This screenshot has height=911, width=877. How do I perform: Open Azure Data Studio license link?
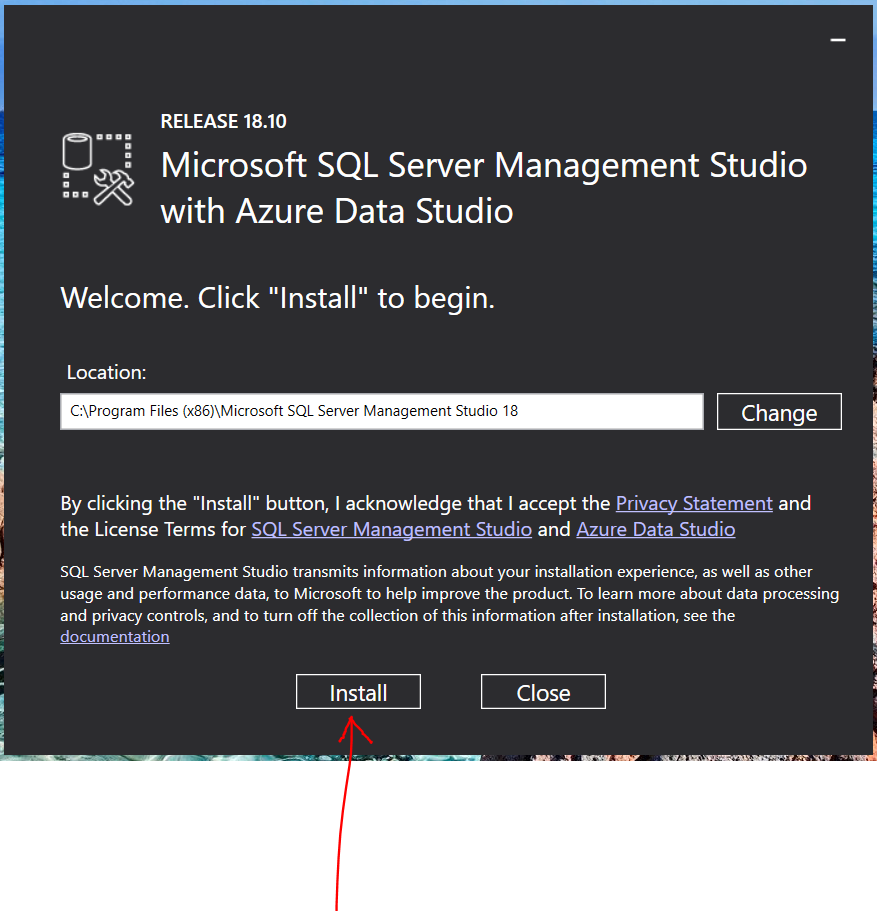(x=656, y=529)
